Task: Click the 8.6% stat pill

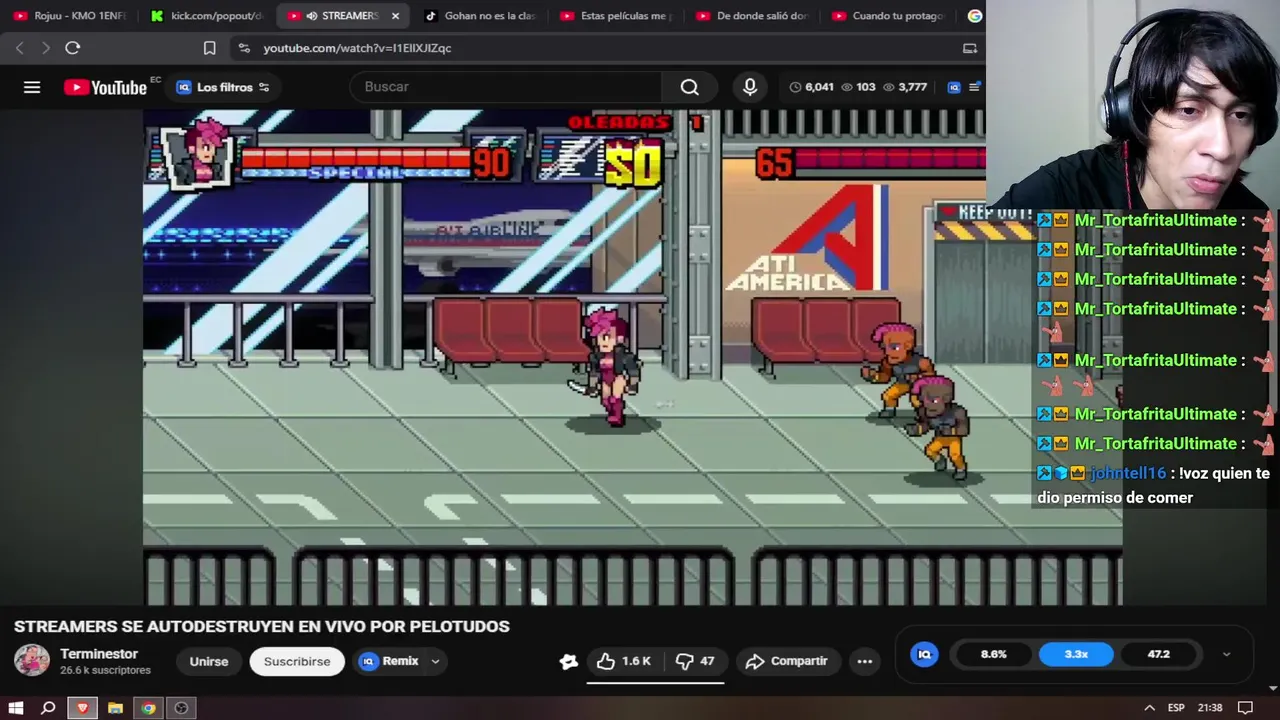Action: [994, 654]
